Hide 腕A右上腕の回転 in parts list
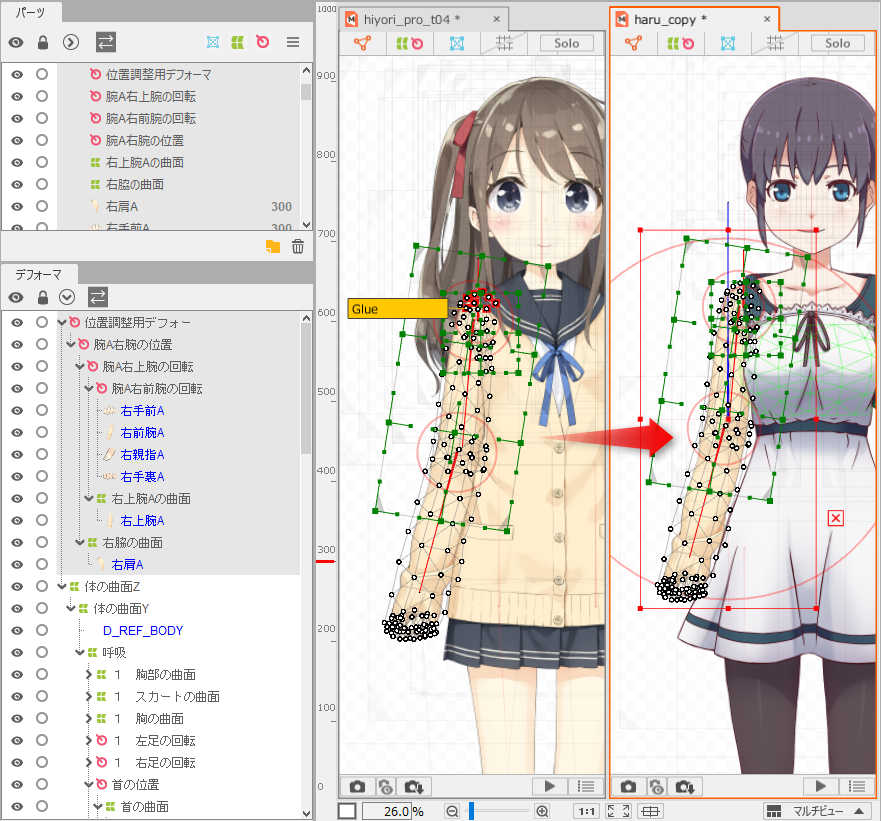 [x=17, y=97]
